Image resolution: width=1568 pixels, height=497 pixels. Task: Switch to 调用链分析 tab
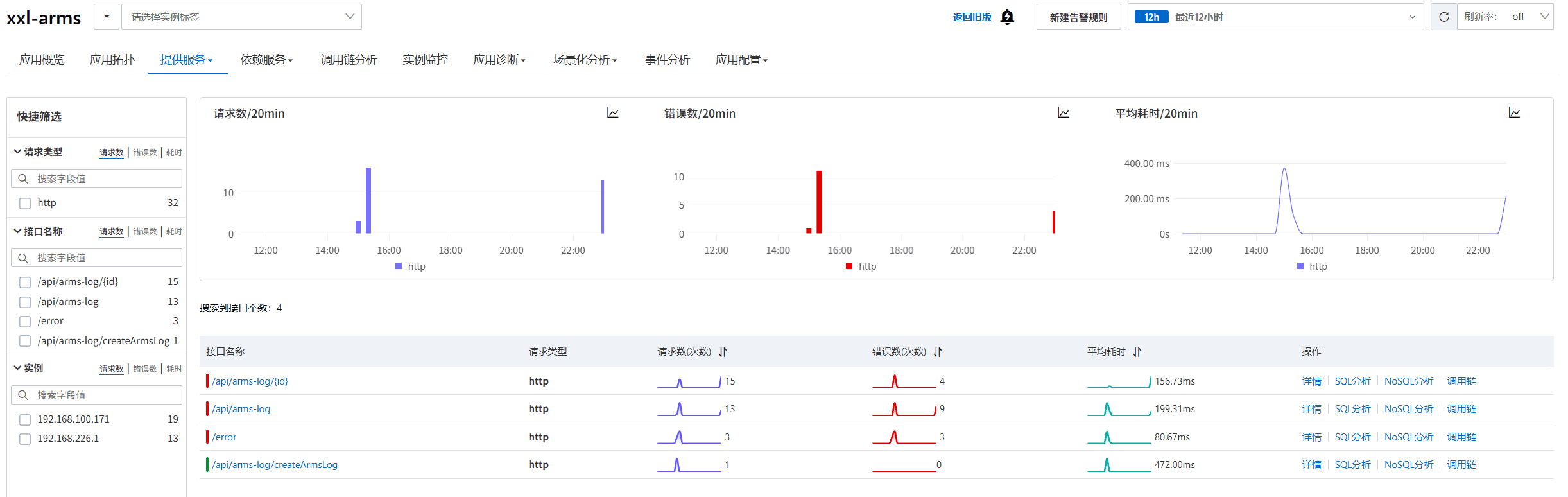pyautogui.click(x=349, y=60)
